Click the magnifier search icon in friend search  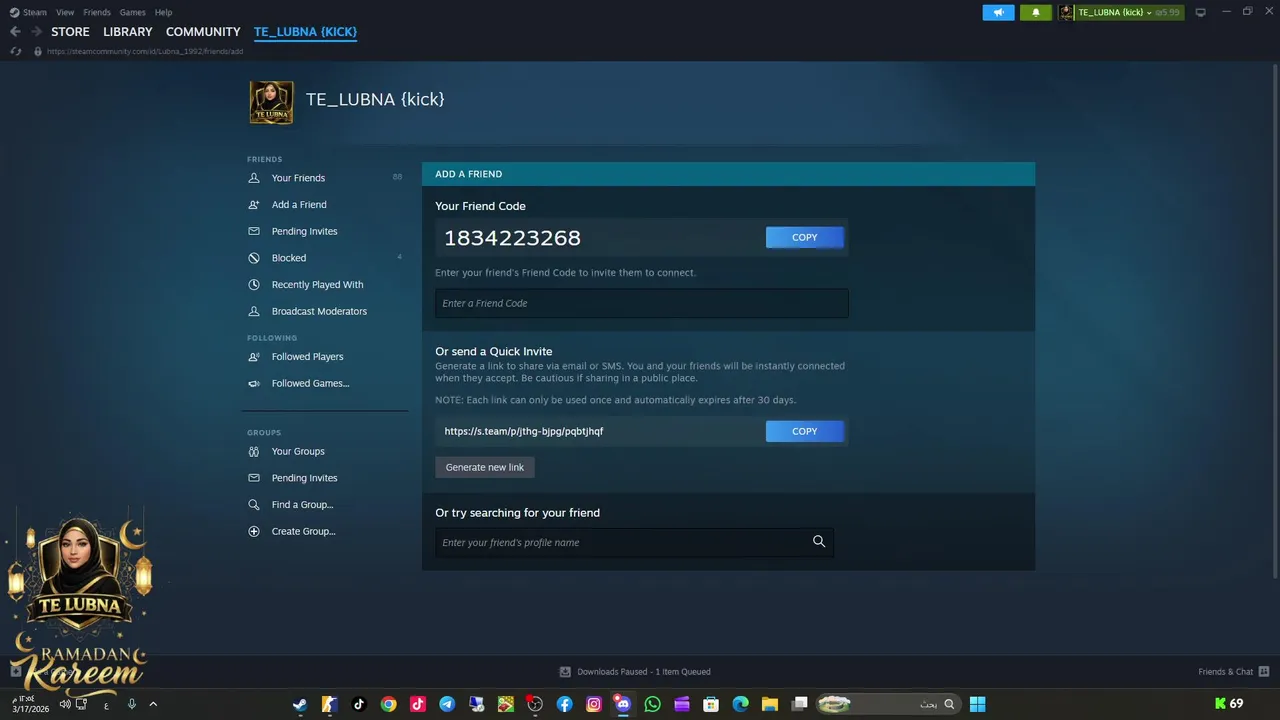pyautogui.click(x=819, y=542)
